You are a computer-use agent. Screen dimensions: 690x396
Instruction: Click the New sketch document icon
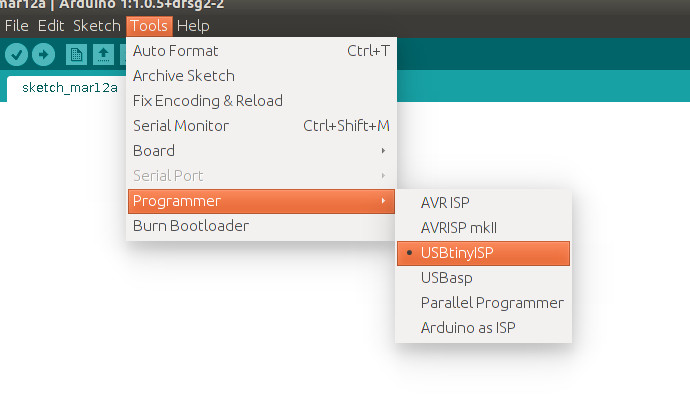pyautogui.click(x=76, y=55)
